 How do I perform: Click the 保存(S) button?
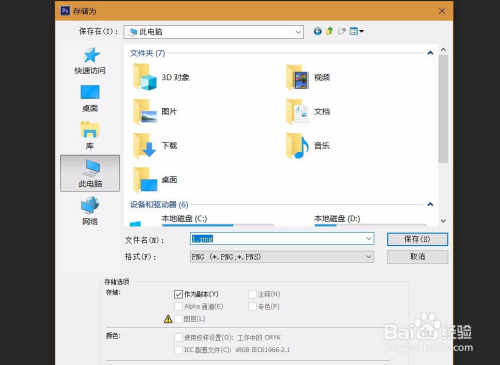(417, 239)
